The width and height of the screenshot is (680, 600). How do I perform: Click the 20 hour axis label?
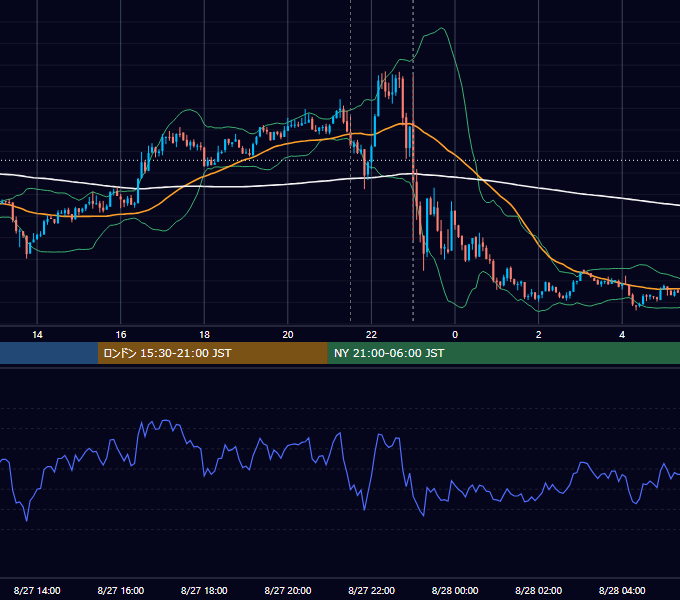pos(288,335)
